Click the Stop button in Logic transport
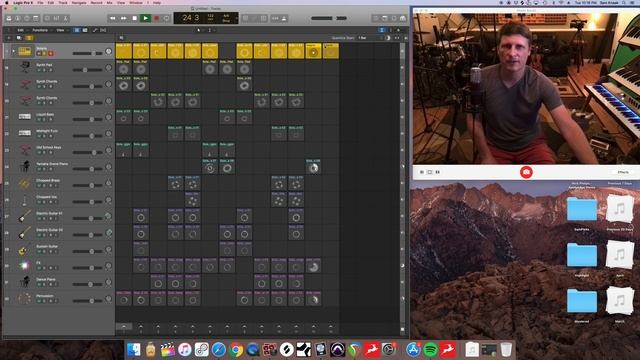The height and width of the screenshot is (360, 640). point(135,18)
